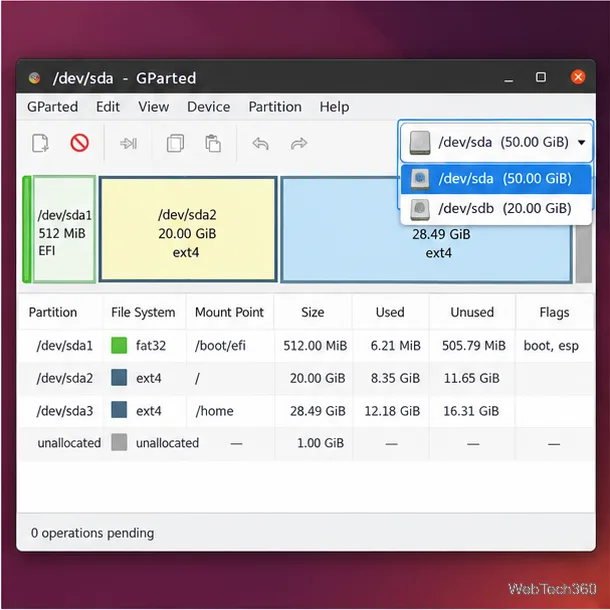Select the unallocated partition name in table
Viewport: 610px width, 610px height.
coord(69,443)
